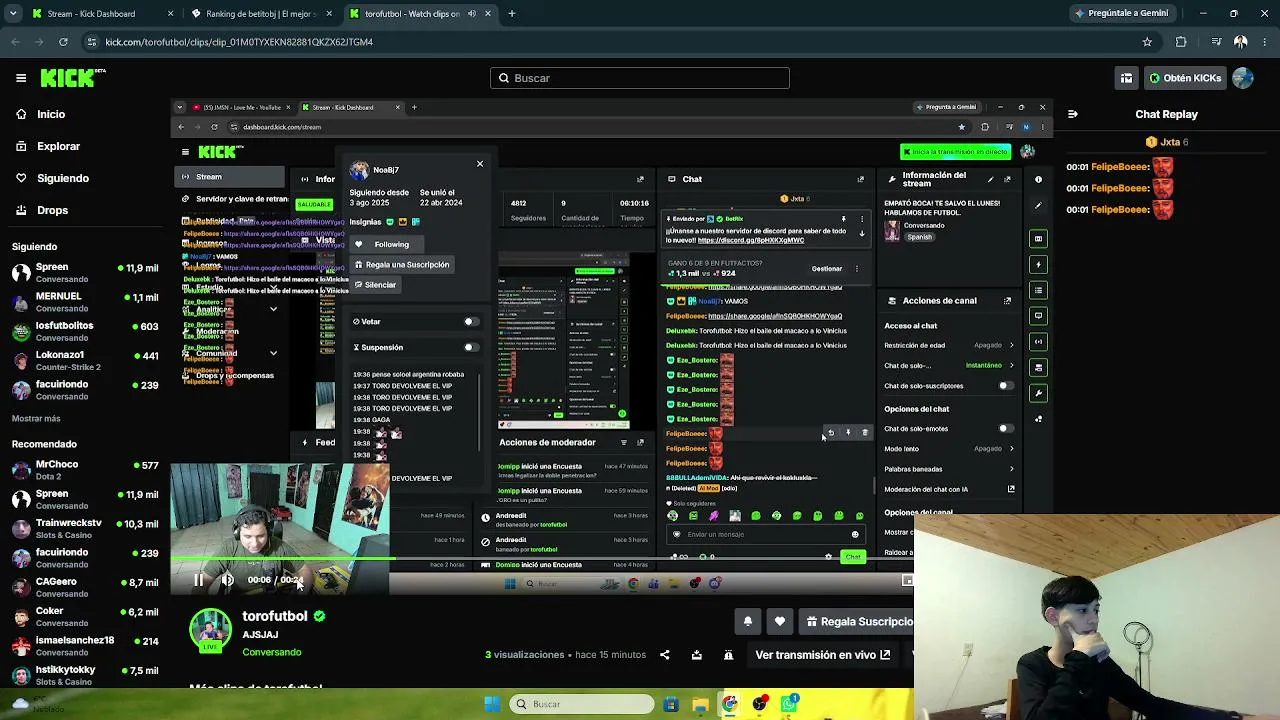Click the Obtén KICKs button
1280x720 pixels.
(x=1185, y=78)
